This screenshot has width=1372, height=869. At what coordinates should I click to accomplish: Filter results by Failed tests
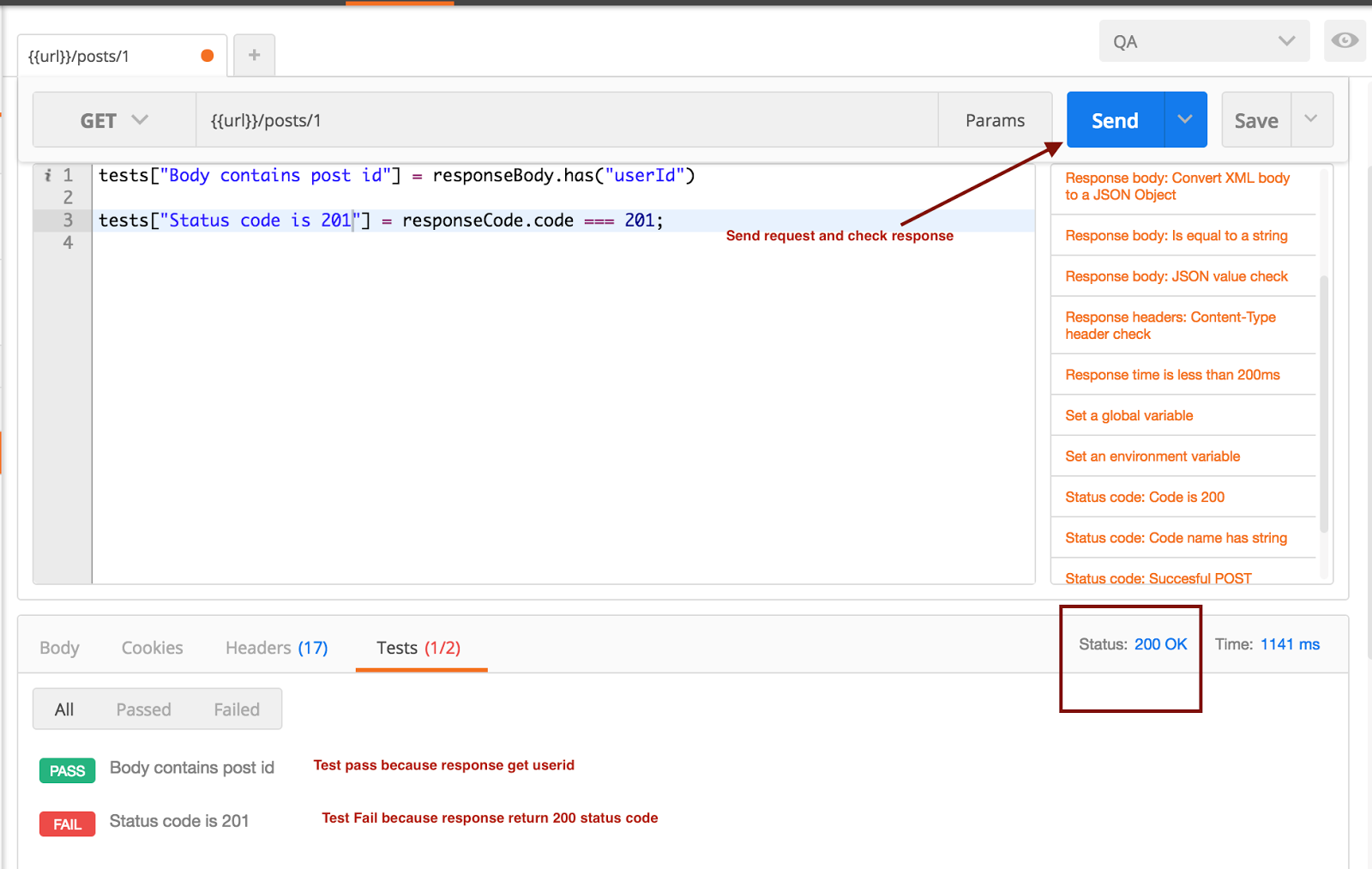[x=236, y=709]
